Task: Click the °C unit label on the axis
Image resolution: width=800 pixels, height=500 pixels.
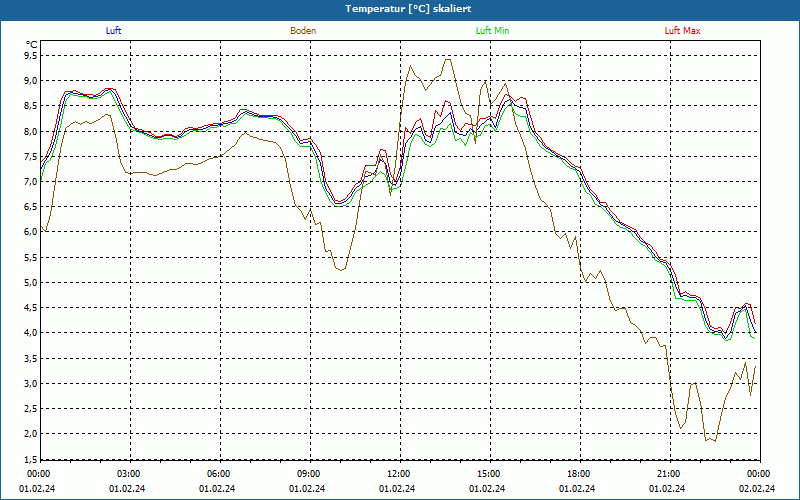Action: 32,45
